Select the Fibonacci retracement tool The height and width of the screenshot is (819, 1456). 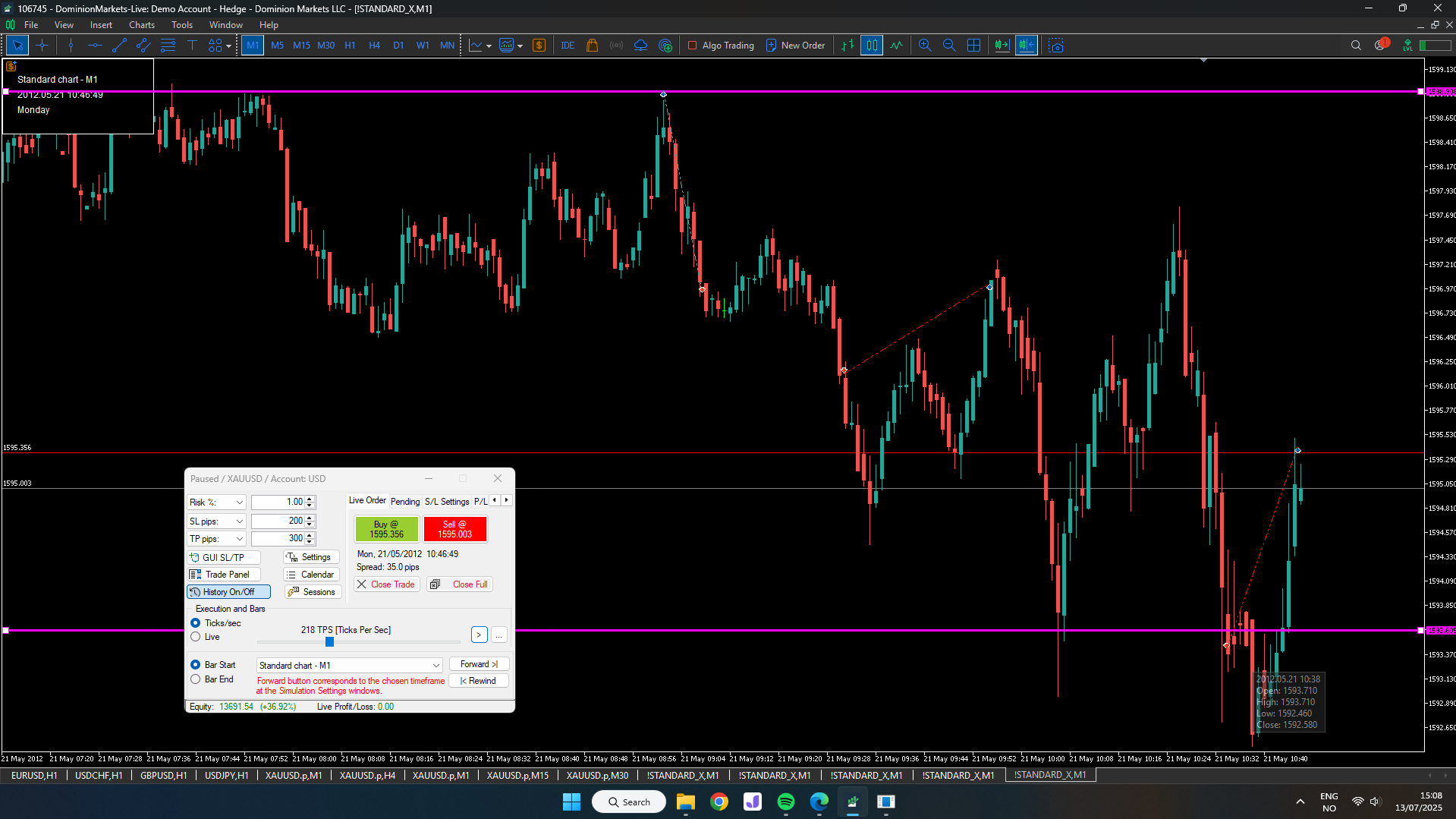coord(168,46)
